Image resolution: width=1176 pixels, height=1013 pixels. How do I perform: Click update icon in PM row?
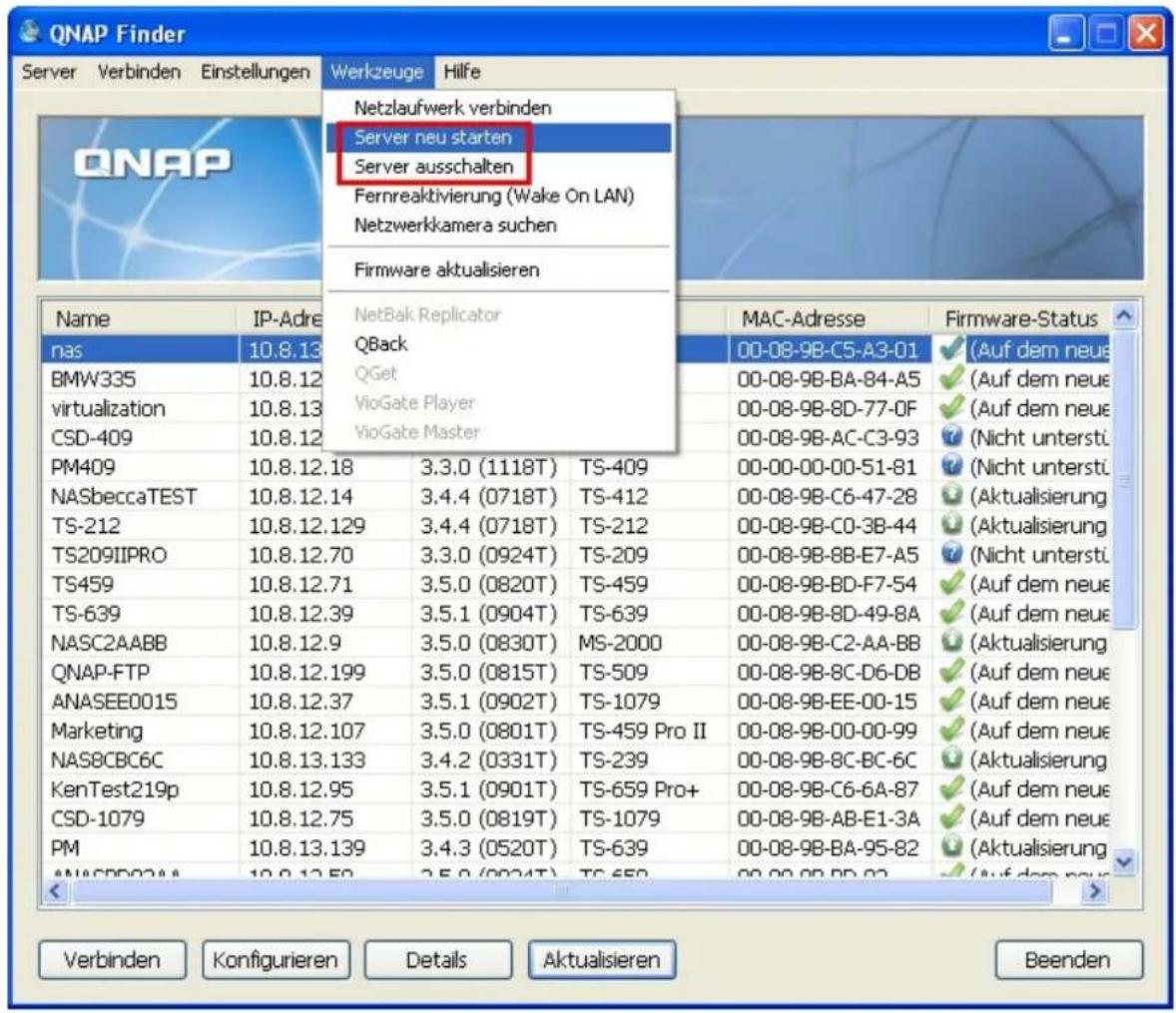pos(951,846)
